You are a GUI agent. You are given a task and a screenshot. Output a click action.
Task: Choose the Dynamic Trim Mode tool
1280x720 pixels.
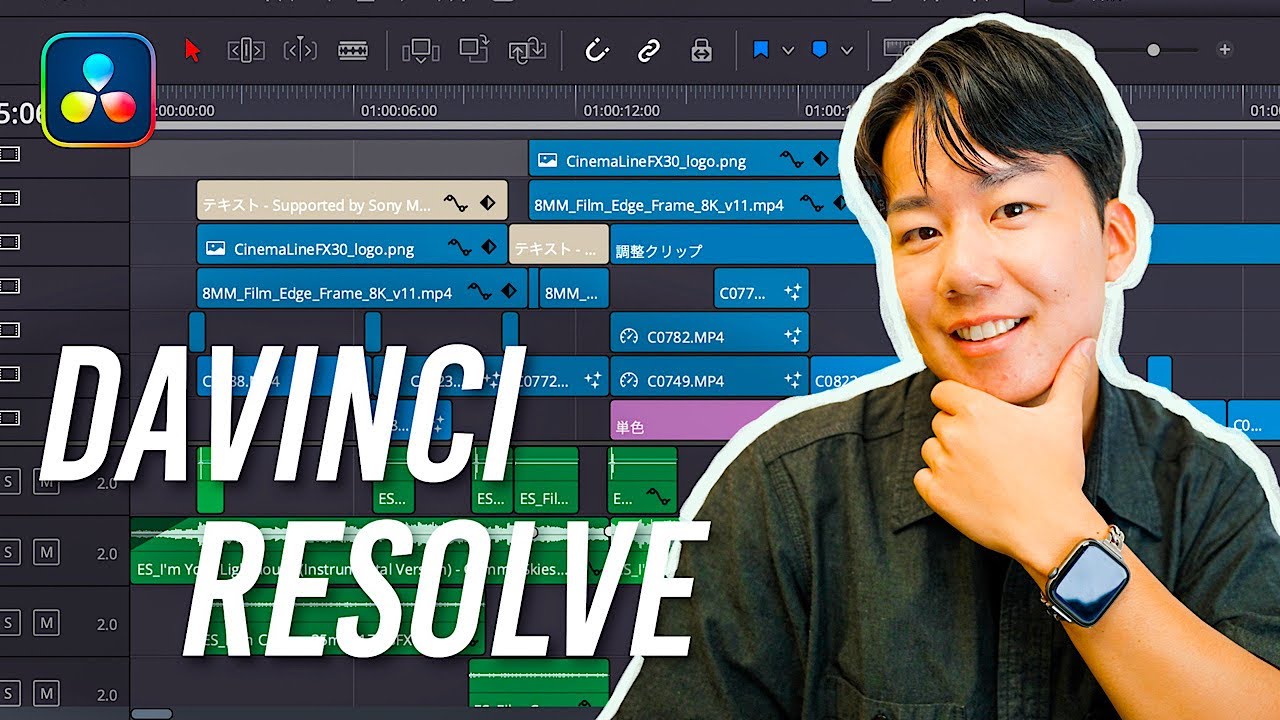coord(300,50)
